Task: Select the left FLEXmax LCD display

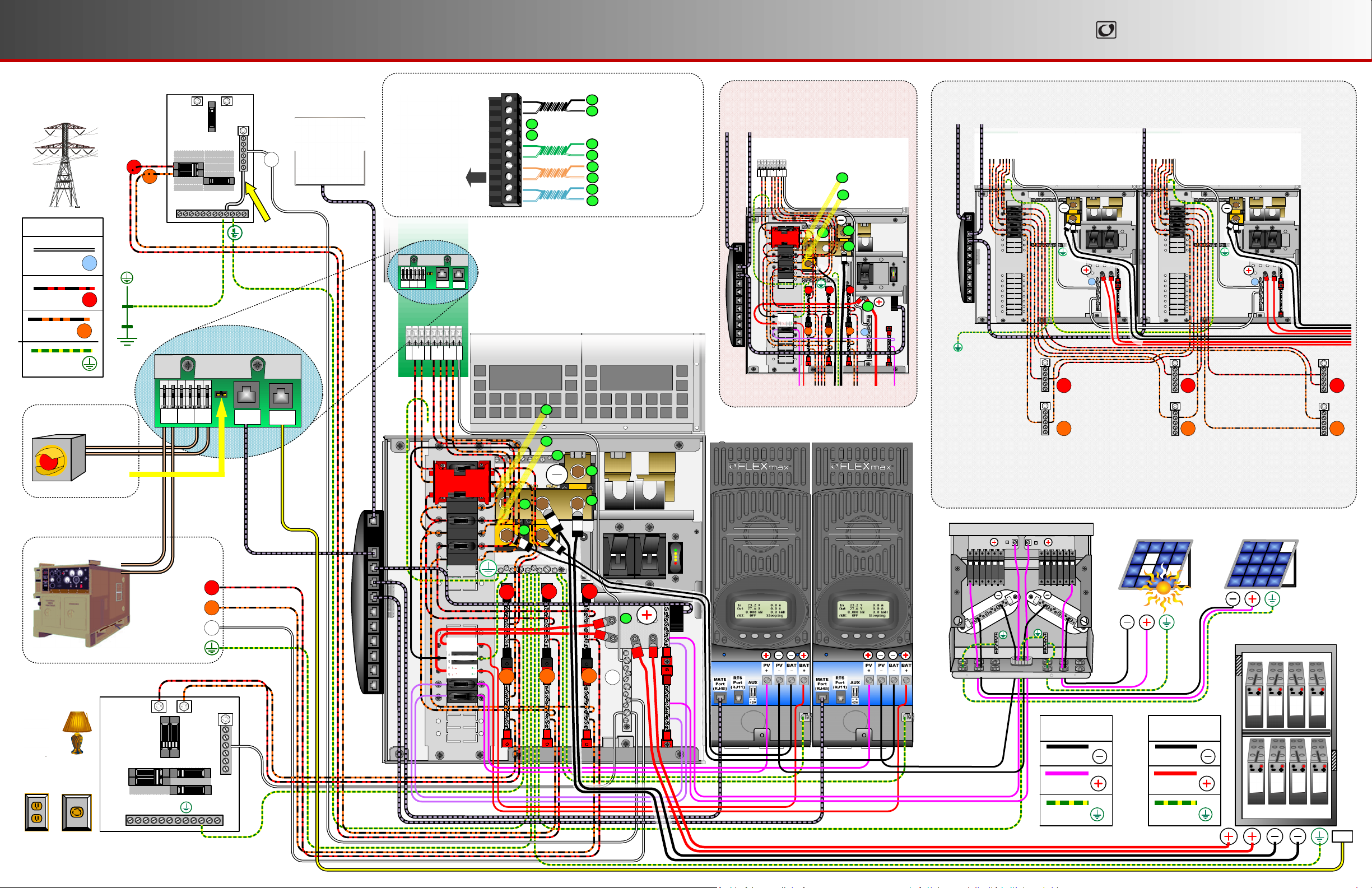Action: [x=760, y=611]
